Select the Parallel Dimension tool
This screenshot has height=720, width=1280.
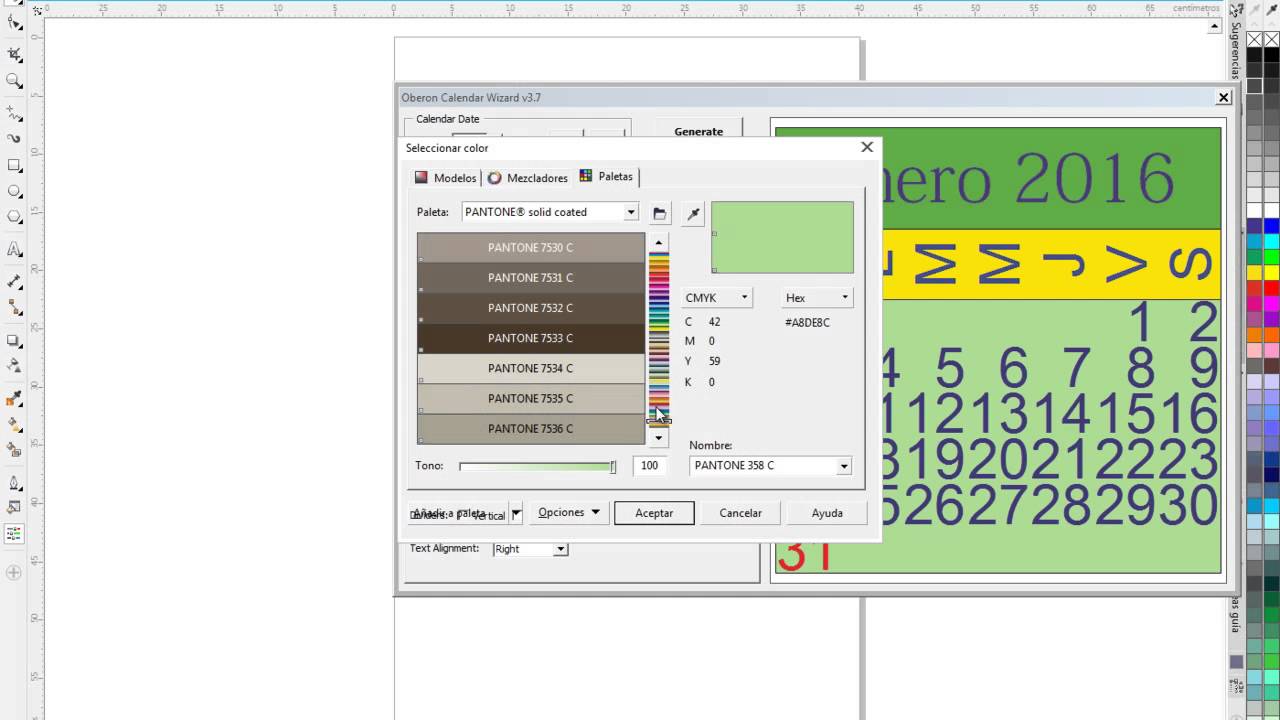click(x=14, y=281)
